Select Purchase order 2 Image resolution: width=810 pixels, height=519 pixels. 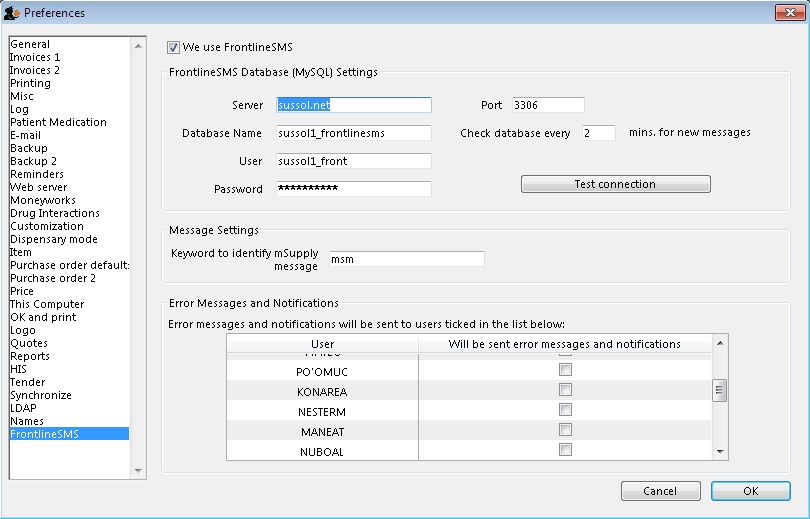point(69,278)
